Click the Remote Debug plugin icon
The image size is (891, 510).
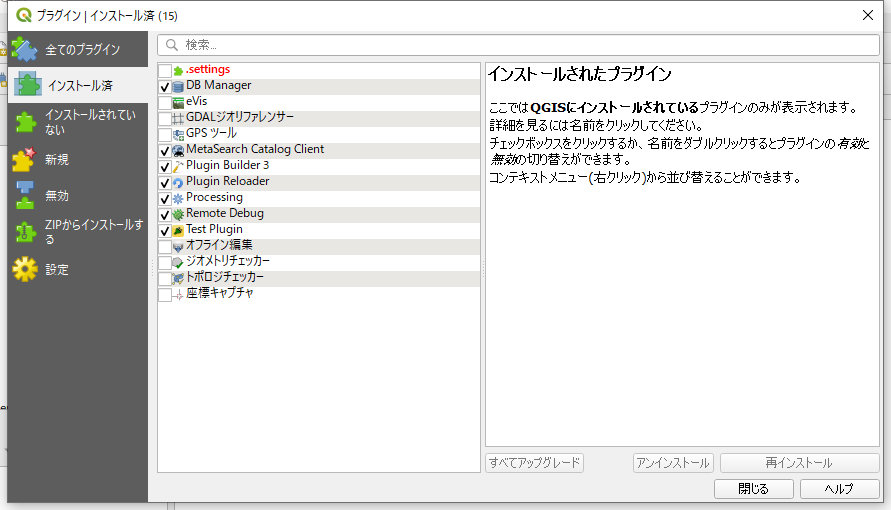178,214
